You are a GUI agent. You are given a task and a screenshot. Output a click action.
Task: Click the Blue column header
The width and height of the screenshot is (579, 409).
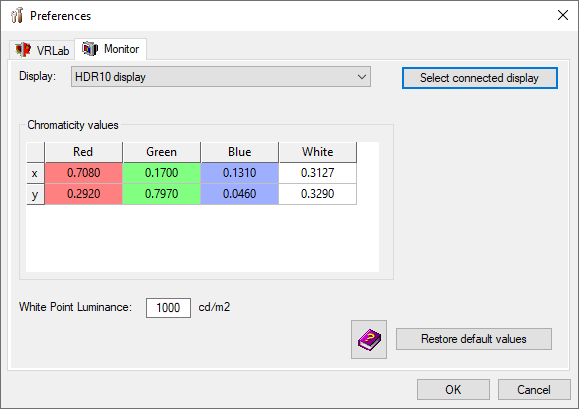(239, 152)
